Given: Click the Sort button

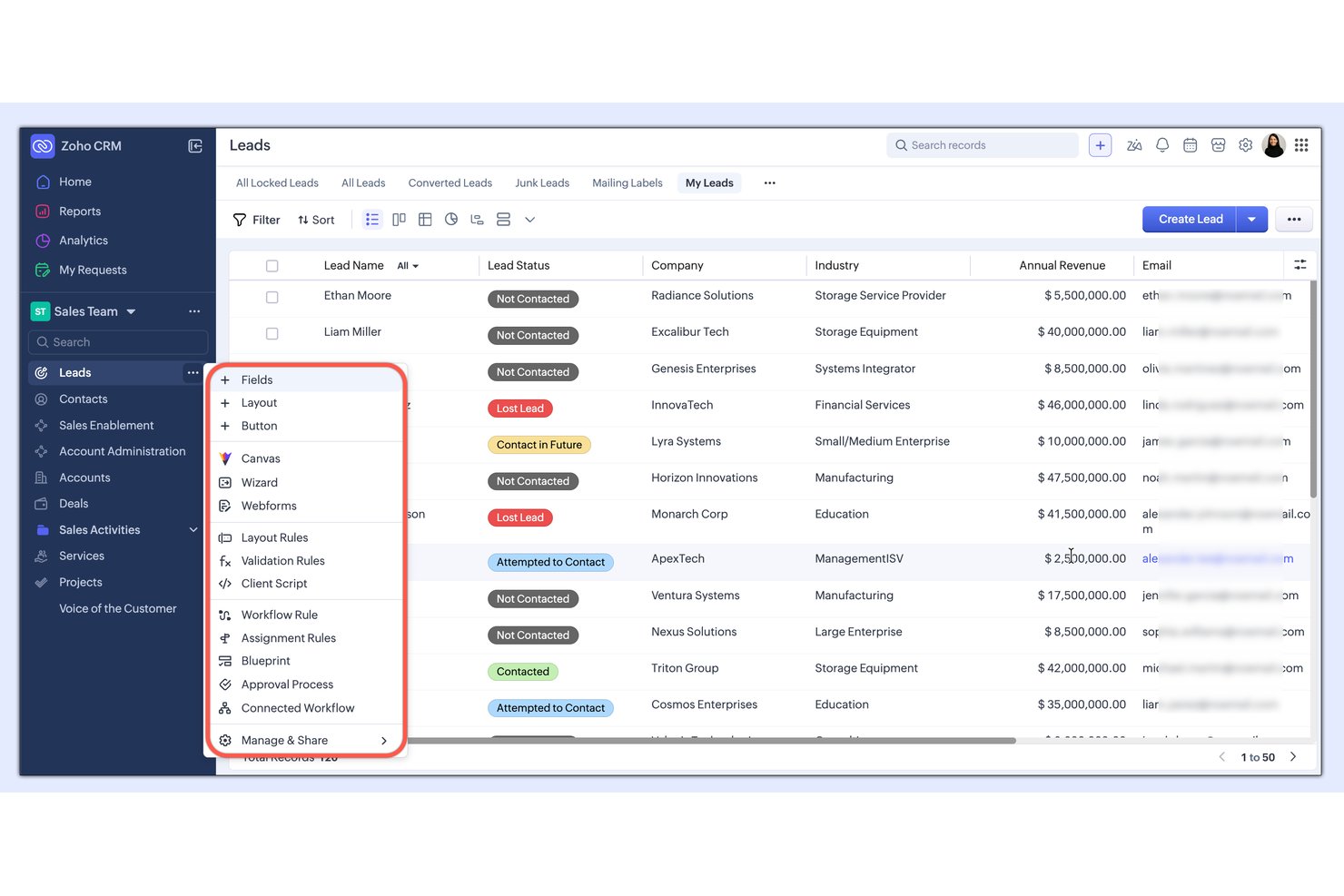Looking at the screenshot, I should coord(316,220).
